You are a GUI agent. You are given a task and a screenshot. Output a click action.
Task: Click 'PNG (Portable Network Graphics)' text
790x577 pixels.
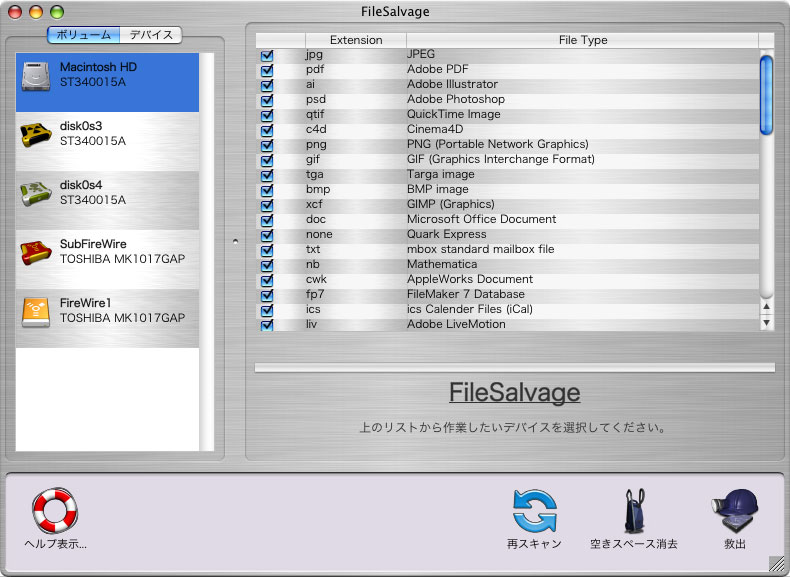(498, 144)
